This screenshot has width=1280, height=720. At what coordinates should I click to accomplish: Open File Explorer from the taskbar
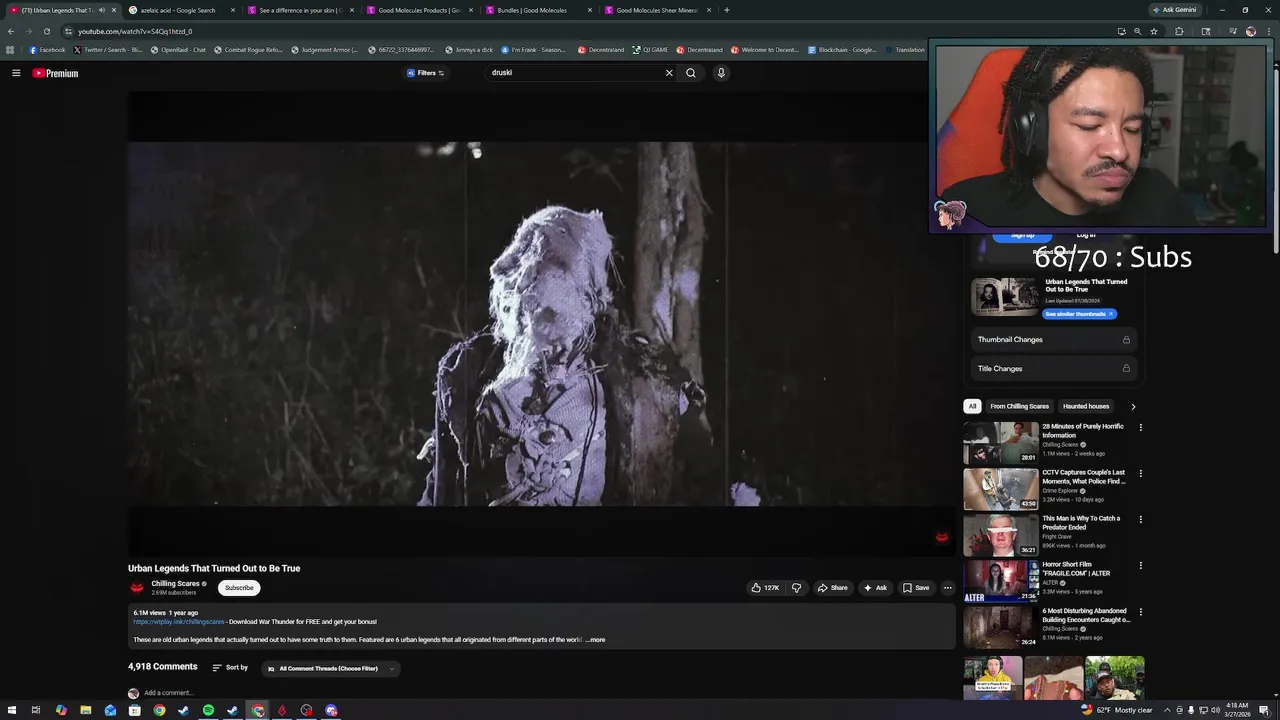(86, 710)
